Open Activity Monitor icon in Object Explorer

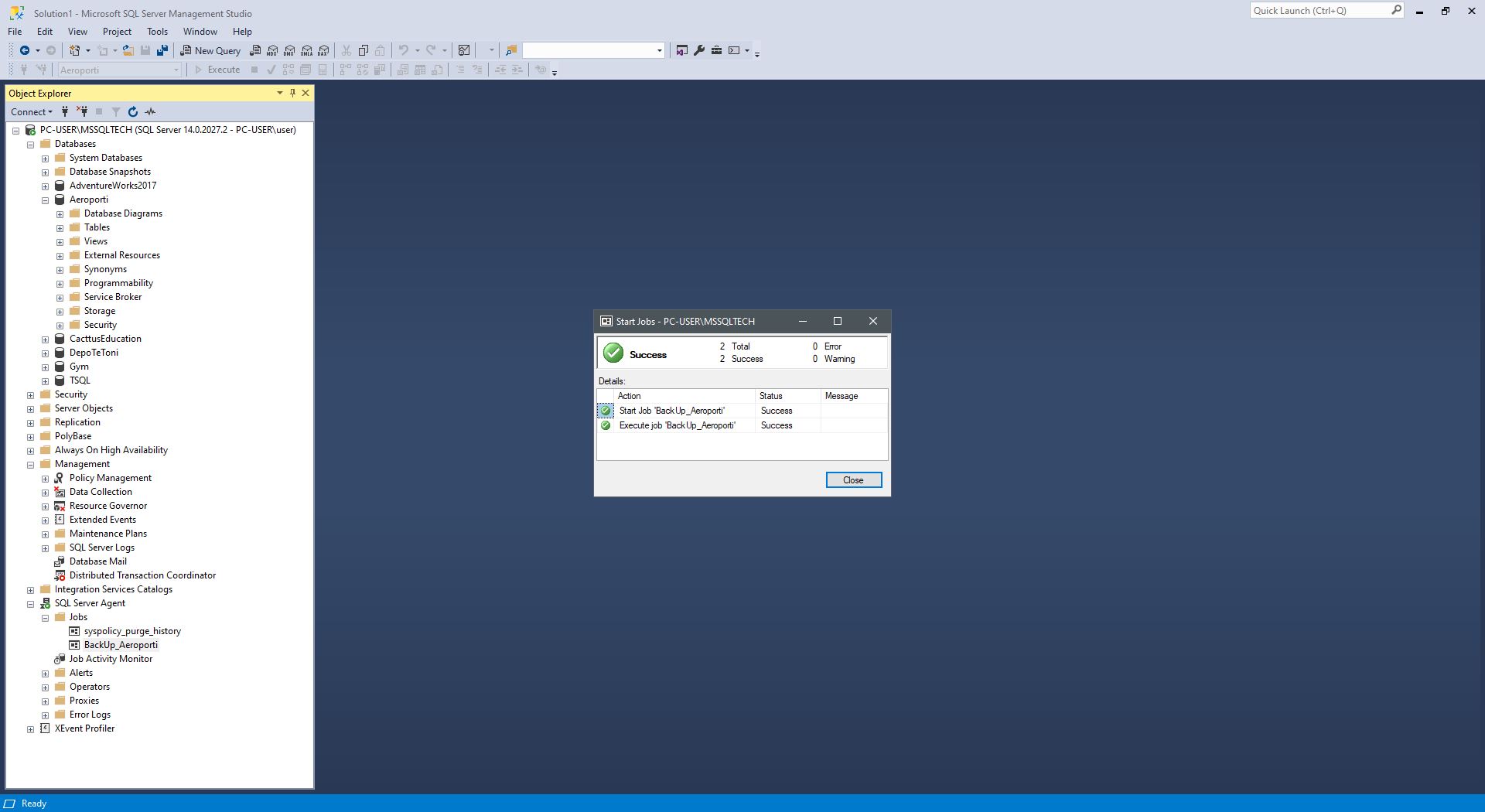[x=150, y=111]
